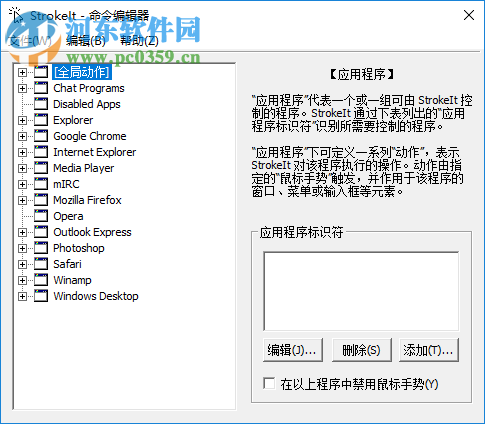The width and height of the screenshot is (485, 424).
Task: Click the window icon beside Windows Desktop
Action: [41, 296]
